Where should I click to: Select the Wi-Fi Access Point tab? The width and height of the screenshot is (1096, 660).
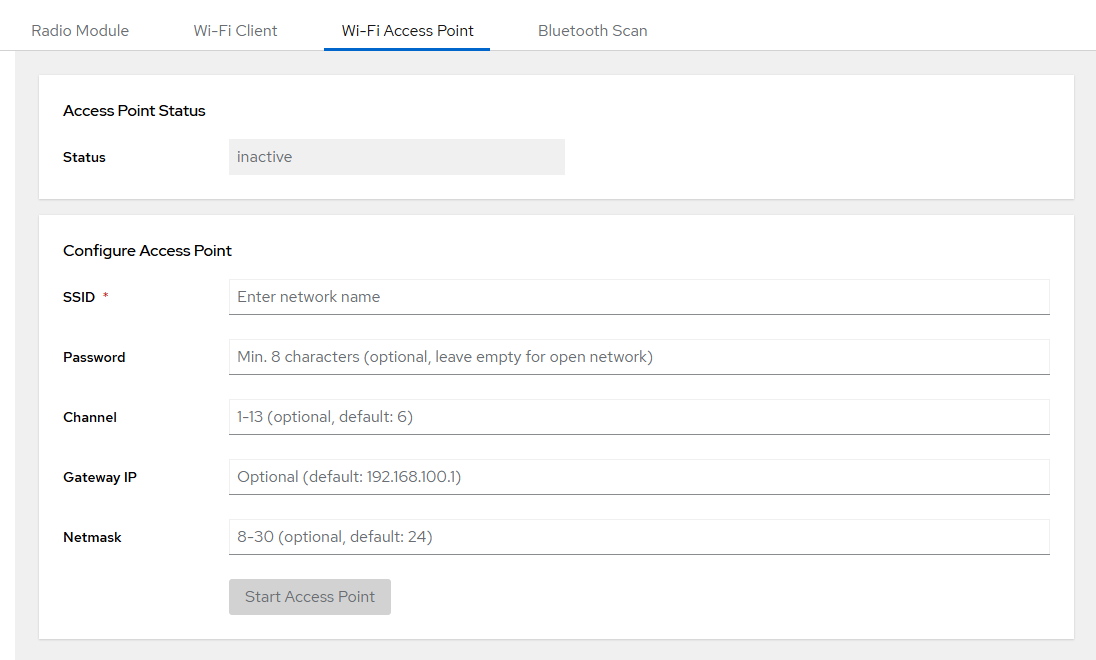pyautogui.click(x=407, y=30)
